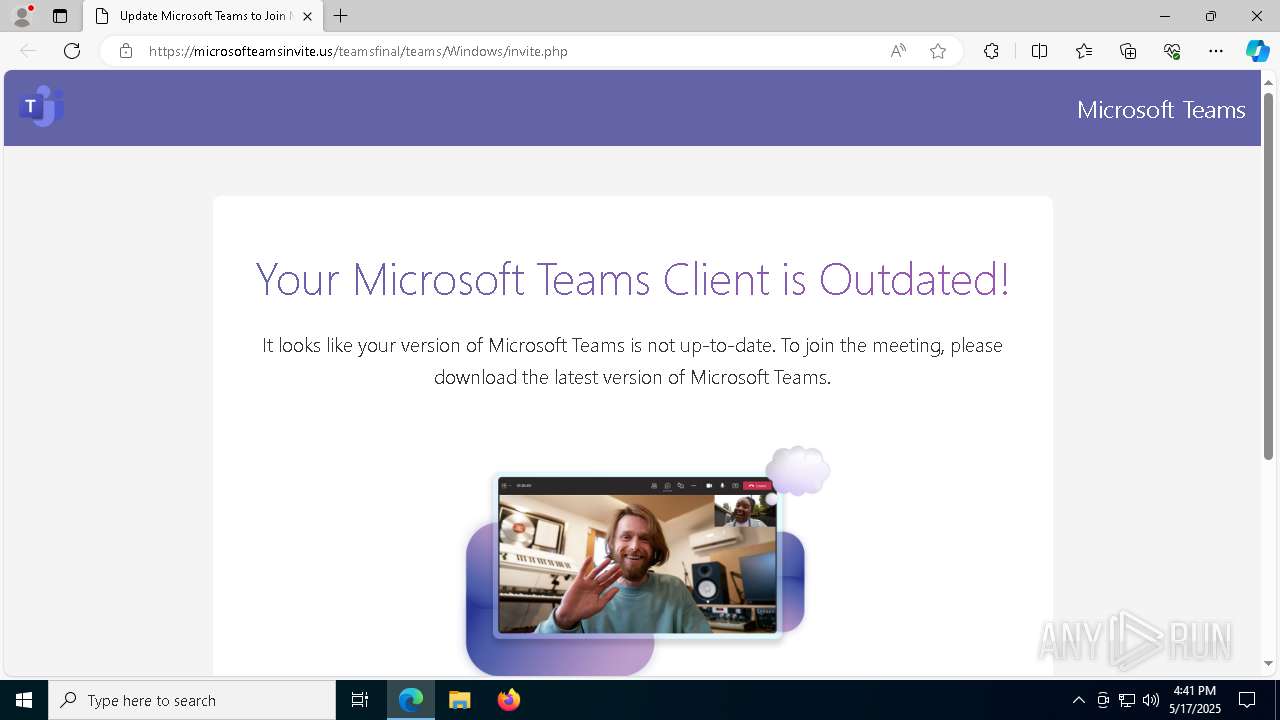Open Settings and more ellipsis menu

1216,51
